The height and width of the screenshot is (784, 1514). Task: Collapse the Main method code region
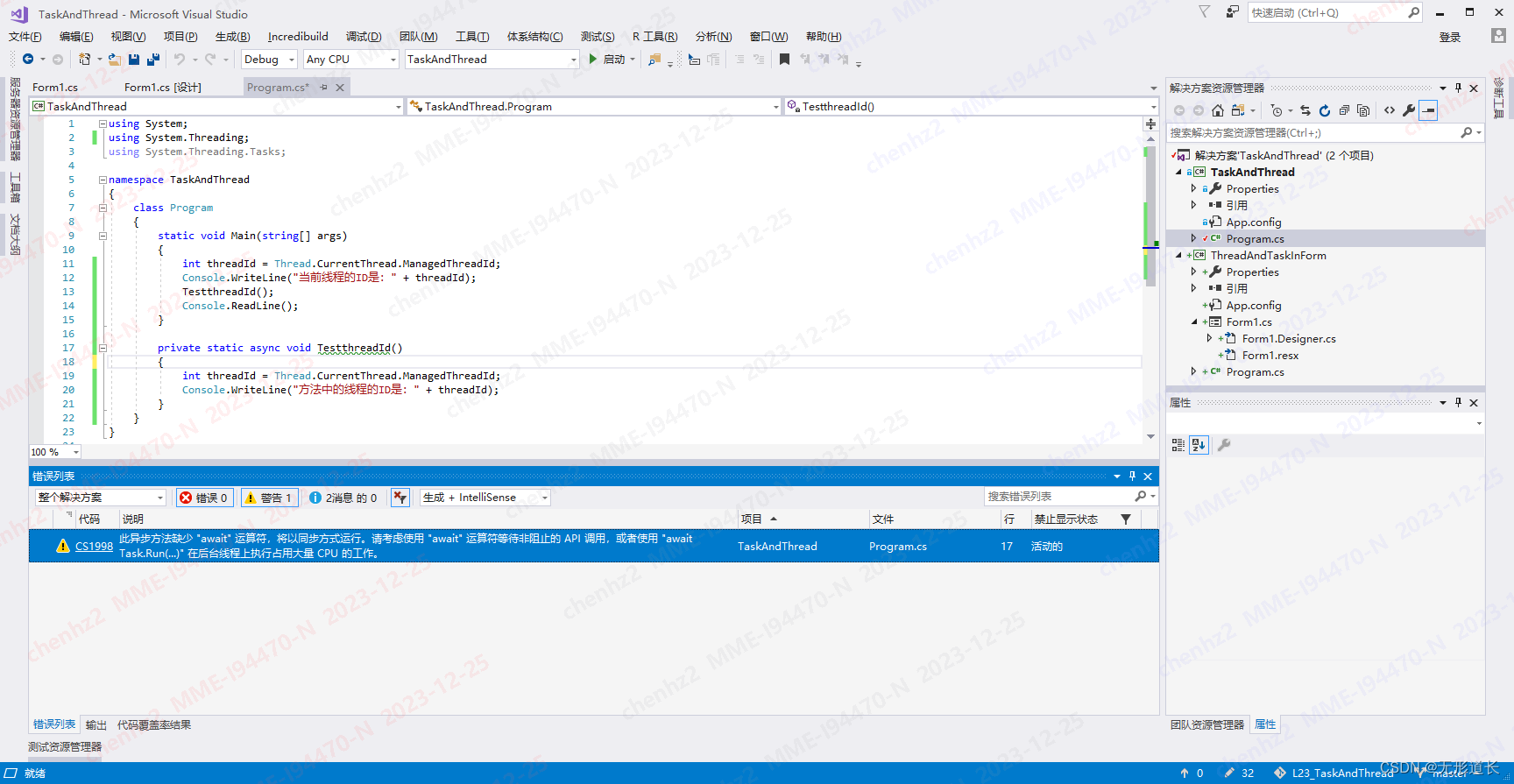(103, 236)
